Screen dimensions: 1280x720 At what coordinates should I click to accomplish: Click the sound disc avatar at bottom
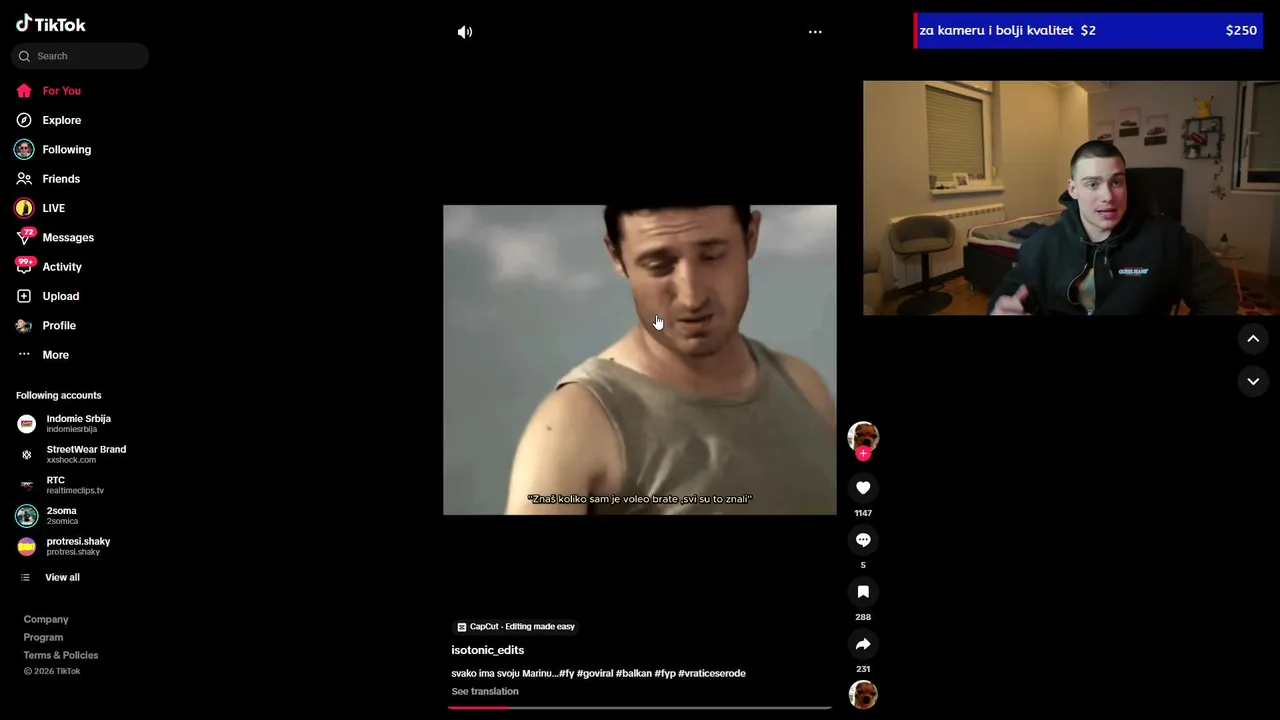pyautogui.click(x=863, y=694)
